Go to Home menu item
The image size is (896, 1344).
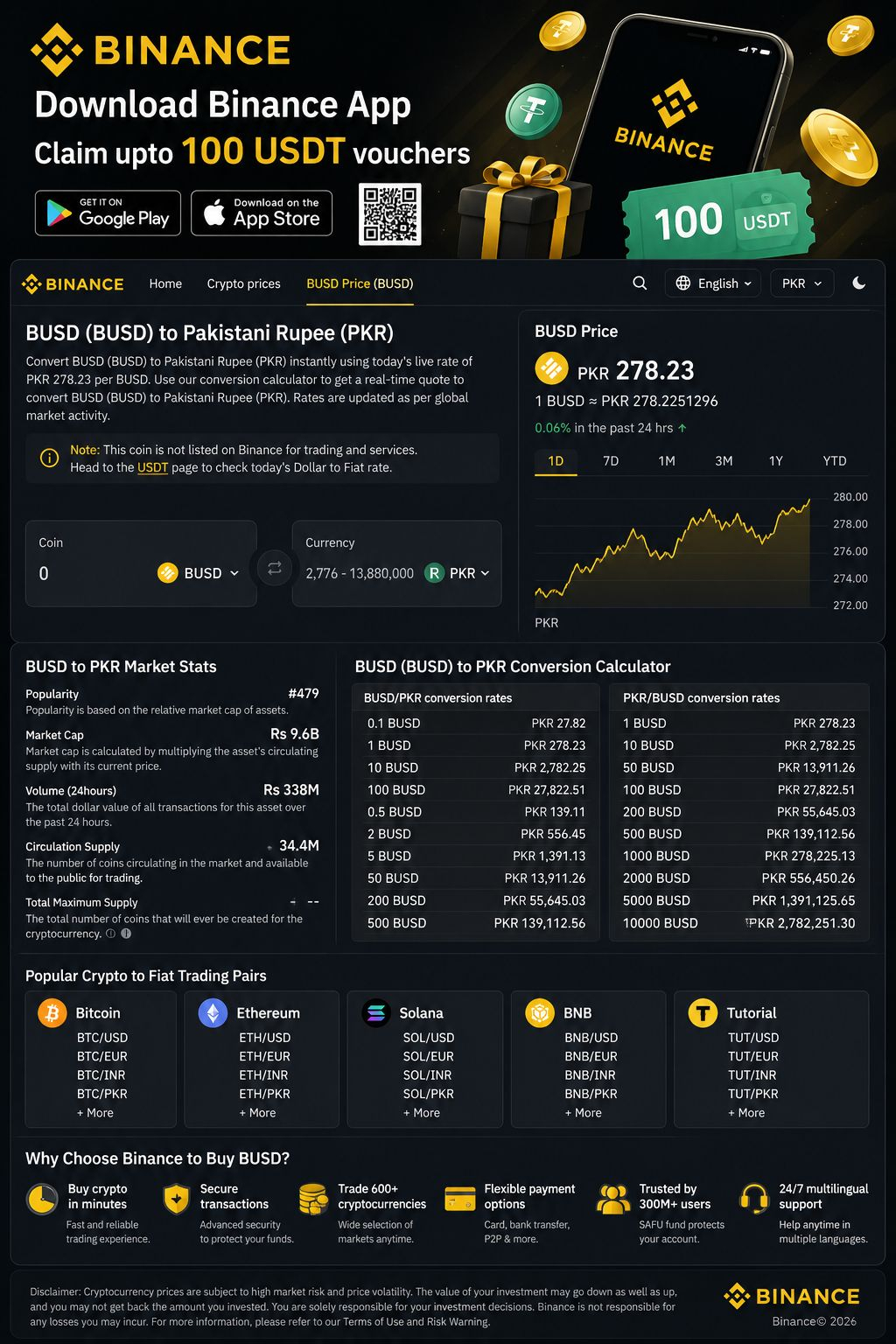click(x=165, y=283)
